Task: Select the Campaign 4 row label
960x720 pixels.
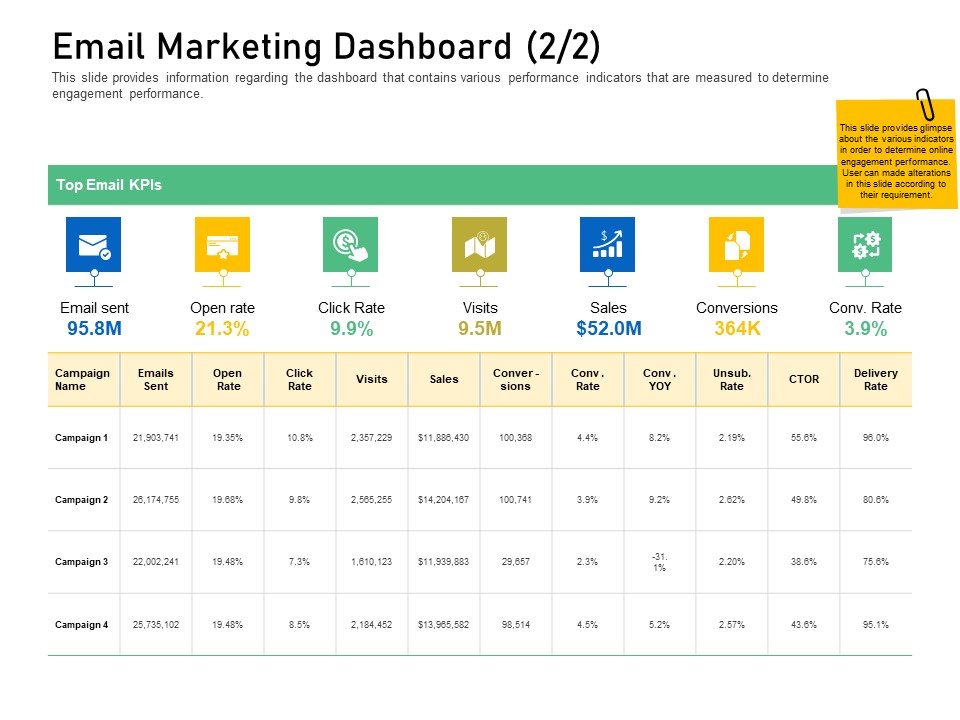Action: tap(81, 624)
